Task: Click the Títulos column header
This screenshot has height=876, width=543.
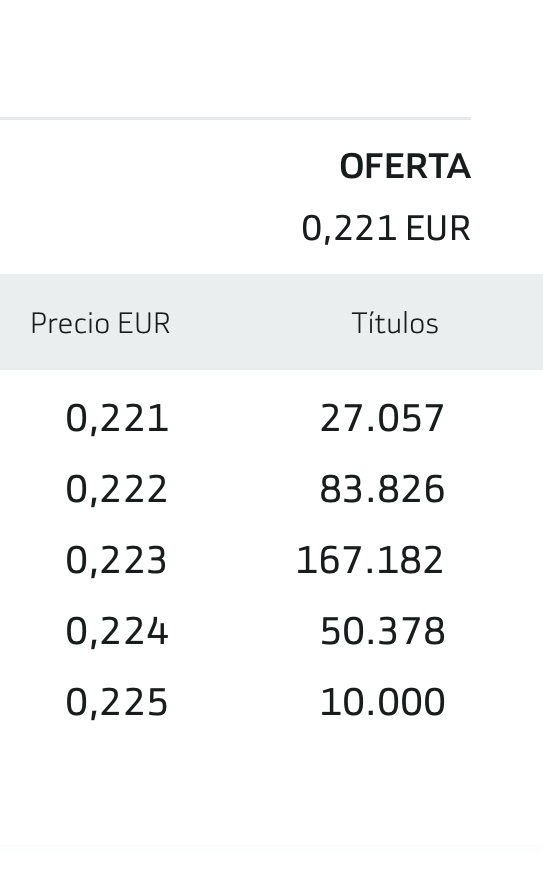Action: pyautogui.click(x=395, y=322)
